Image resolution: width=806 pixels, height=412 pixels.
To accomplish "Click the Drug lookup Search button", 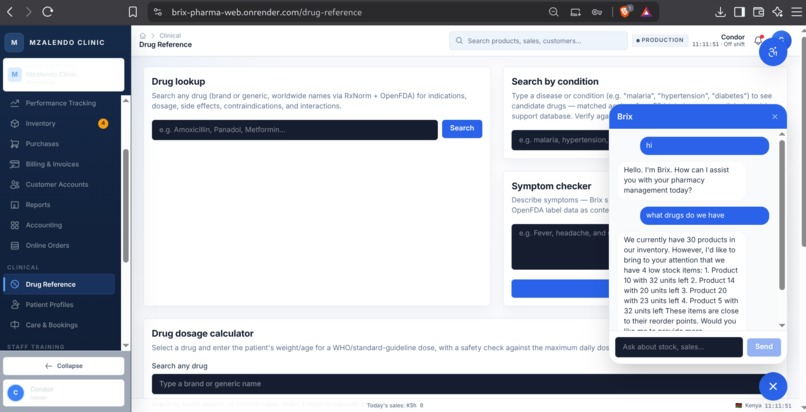I will pos(462,128).
